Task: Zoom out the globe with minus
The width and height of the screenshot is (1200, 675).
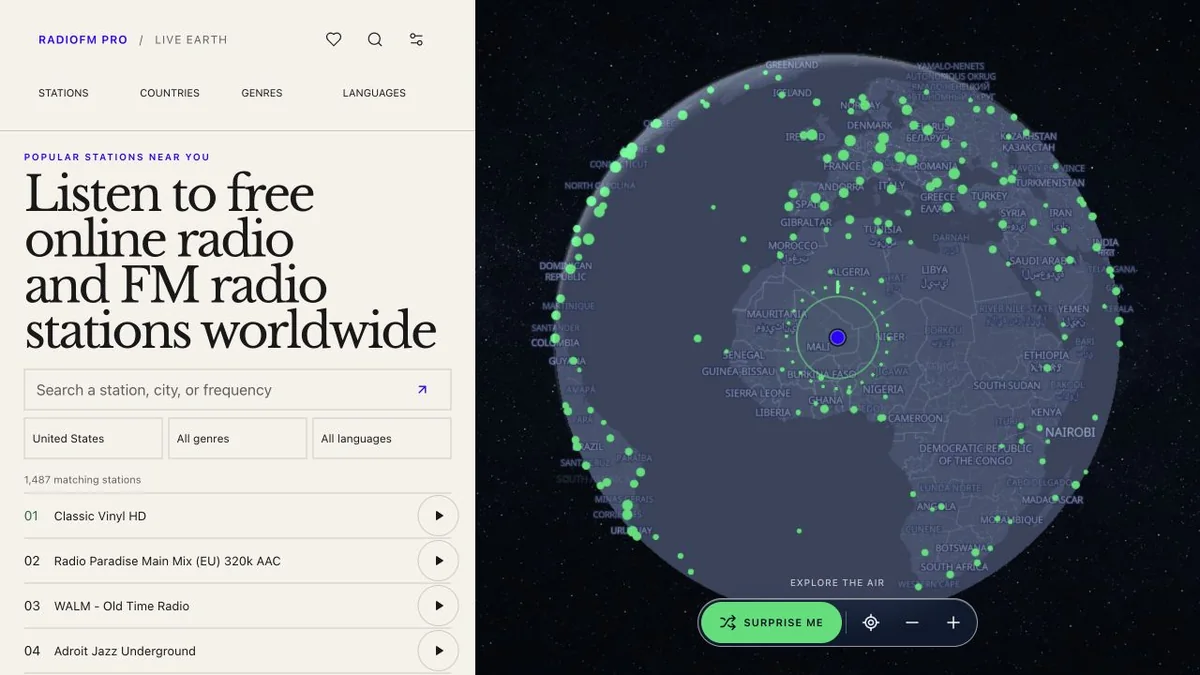Action: coord(912,622)
